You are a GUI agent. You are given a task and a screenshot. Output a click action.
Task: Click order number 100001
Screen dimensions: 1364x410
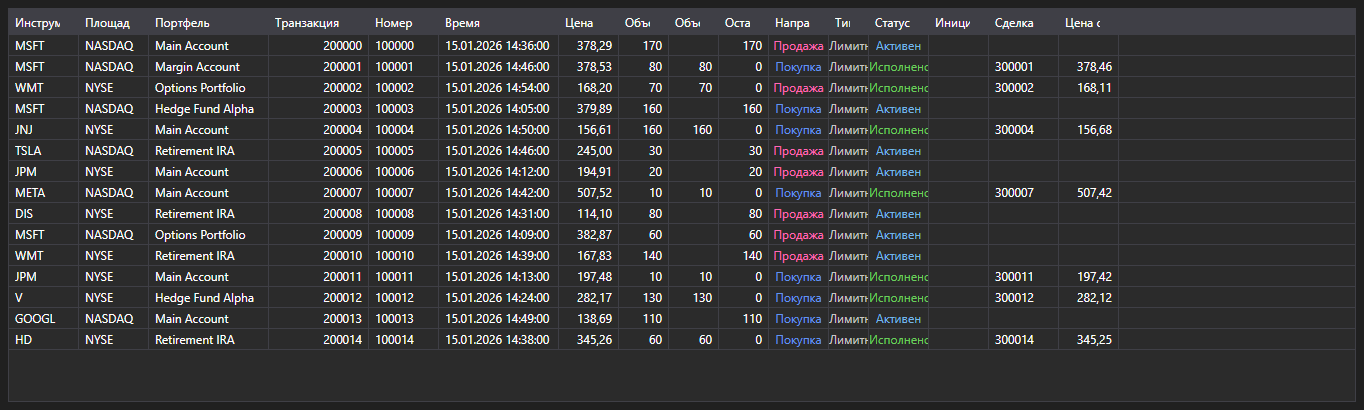pyautogui.click(x=394, y=66)
